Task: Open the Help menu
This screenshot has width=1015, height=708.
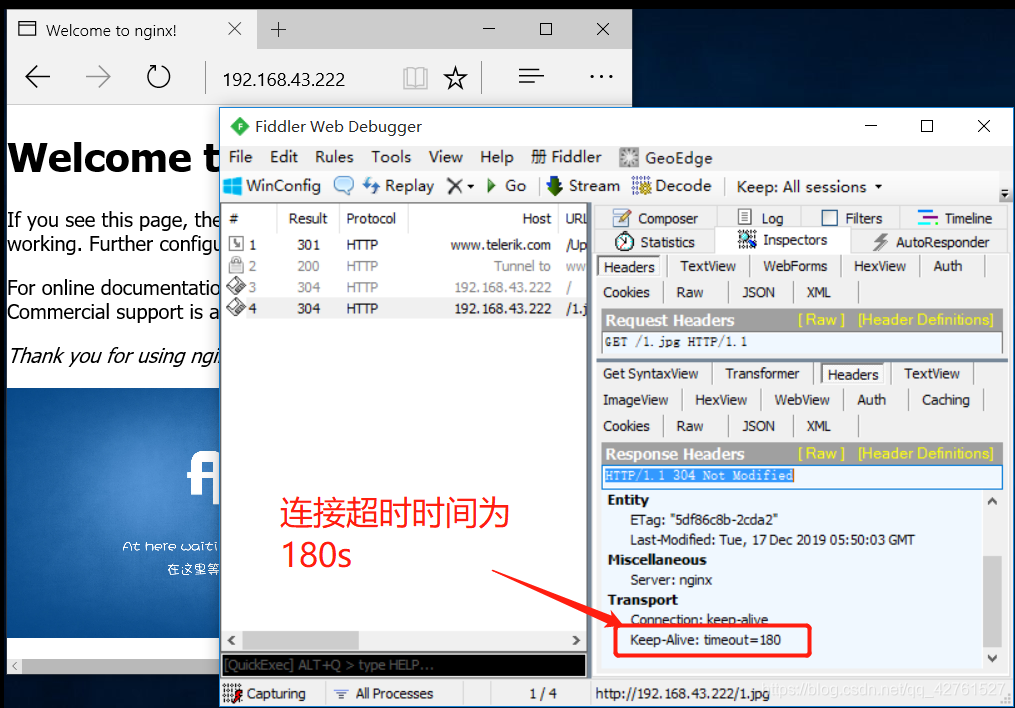Action: (x=496, y=157)
